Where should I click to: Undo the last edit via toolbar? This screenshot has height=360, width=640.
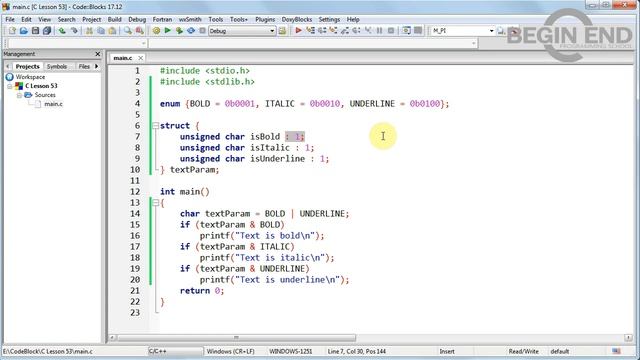click(x=62, y=31)
